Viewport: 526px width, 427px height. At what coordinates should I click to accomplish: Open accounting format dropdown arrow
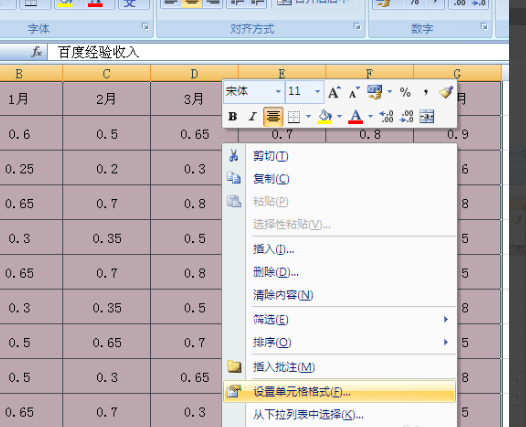coord(389,92)
